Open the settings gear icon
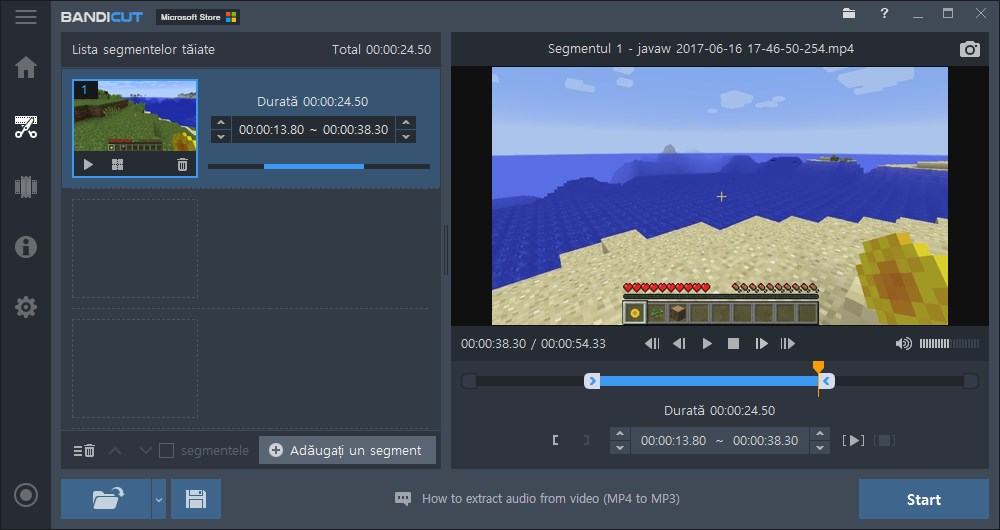This screenshot has width=1000, height=530. tap(26, 307)
